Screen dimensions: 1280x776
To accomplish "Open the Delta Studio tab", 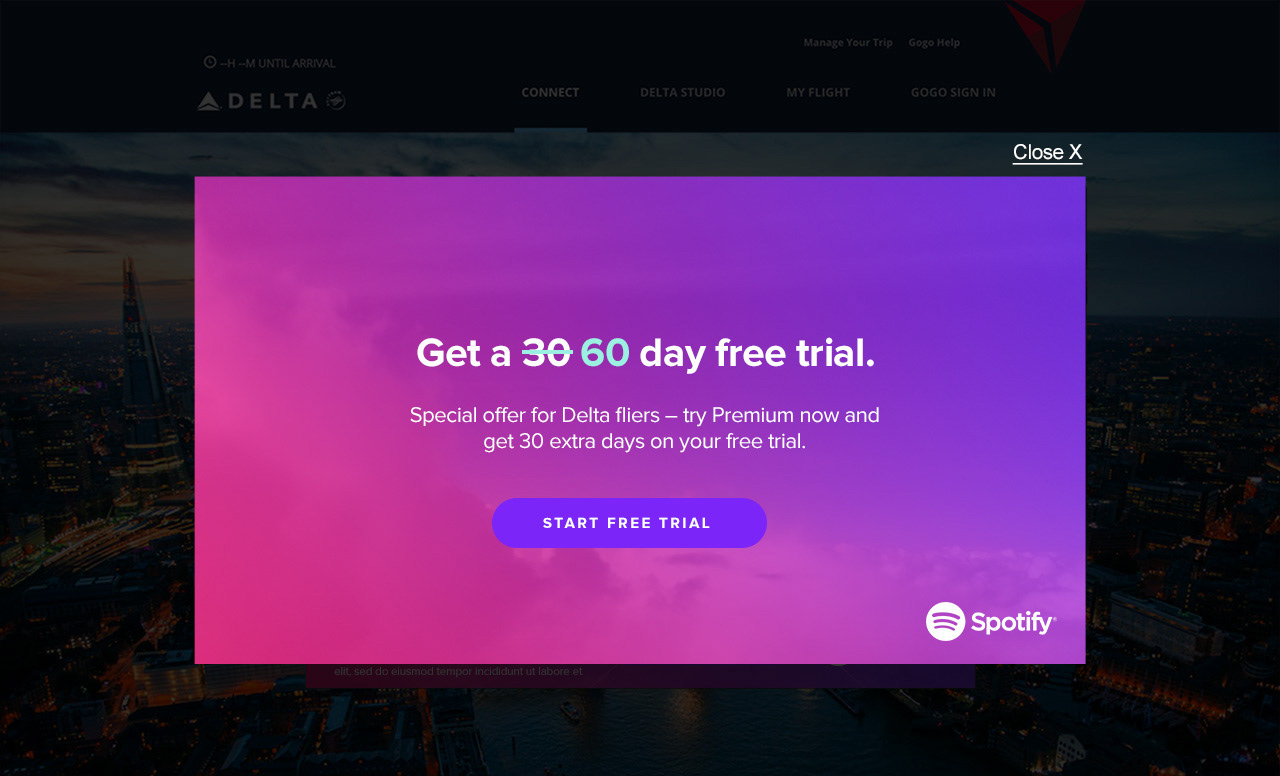I will [683, 92].
